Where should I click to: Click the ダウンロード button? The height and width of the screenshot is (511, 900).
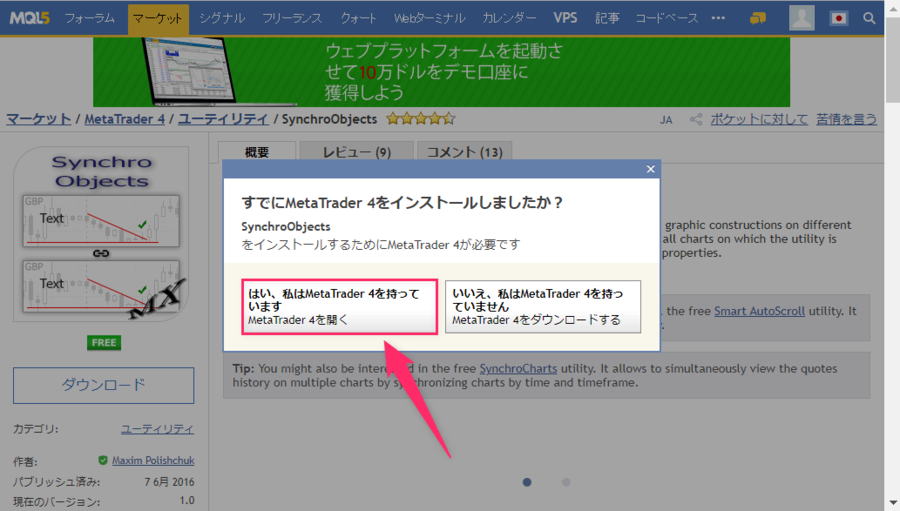click(x=103, y=385)
